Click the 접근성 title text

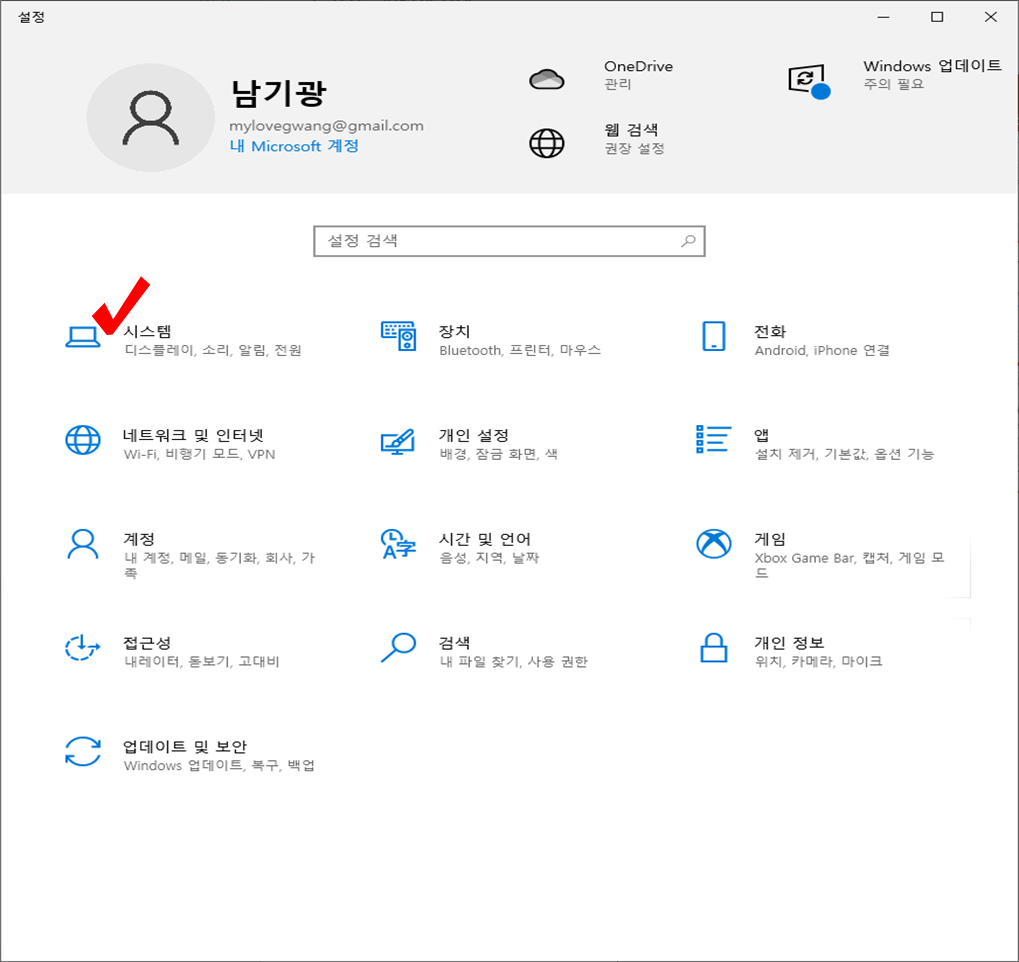148,643
